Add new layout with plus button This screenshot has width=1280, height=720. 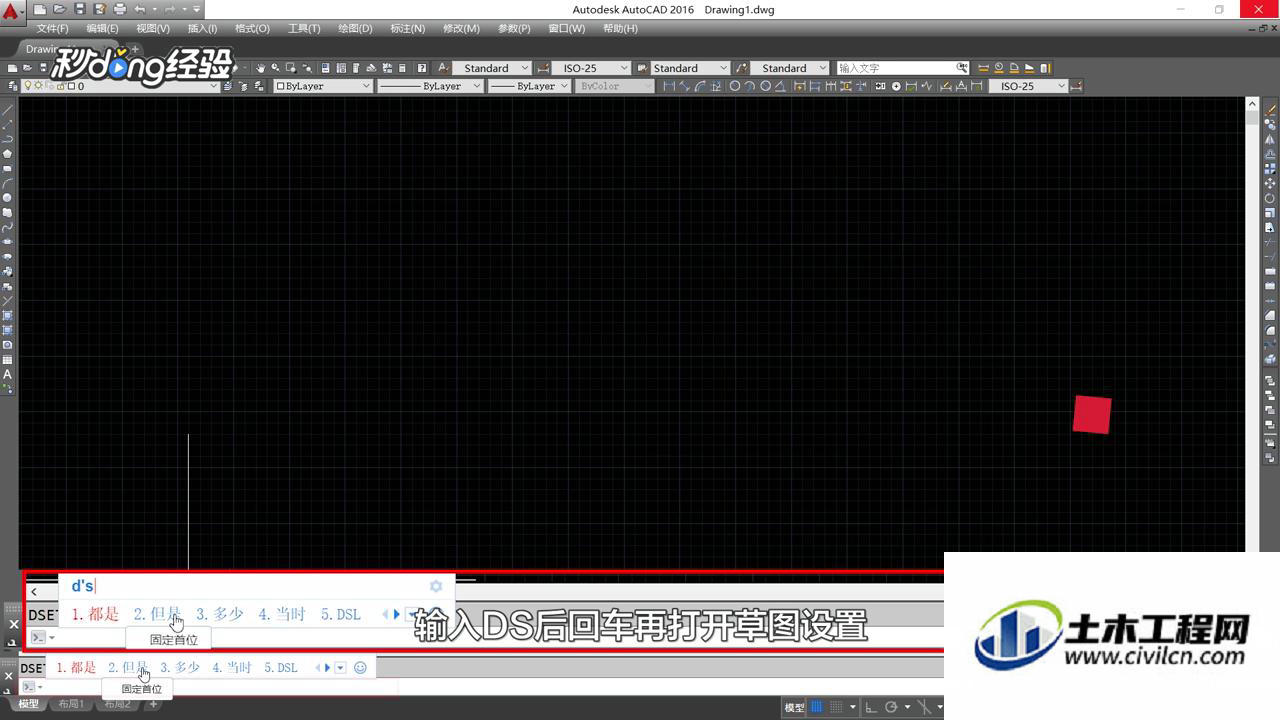pos(153,705)
